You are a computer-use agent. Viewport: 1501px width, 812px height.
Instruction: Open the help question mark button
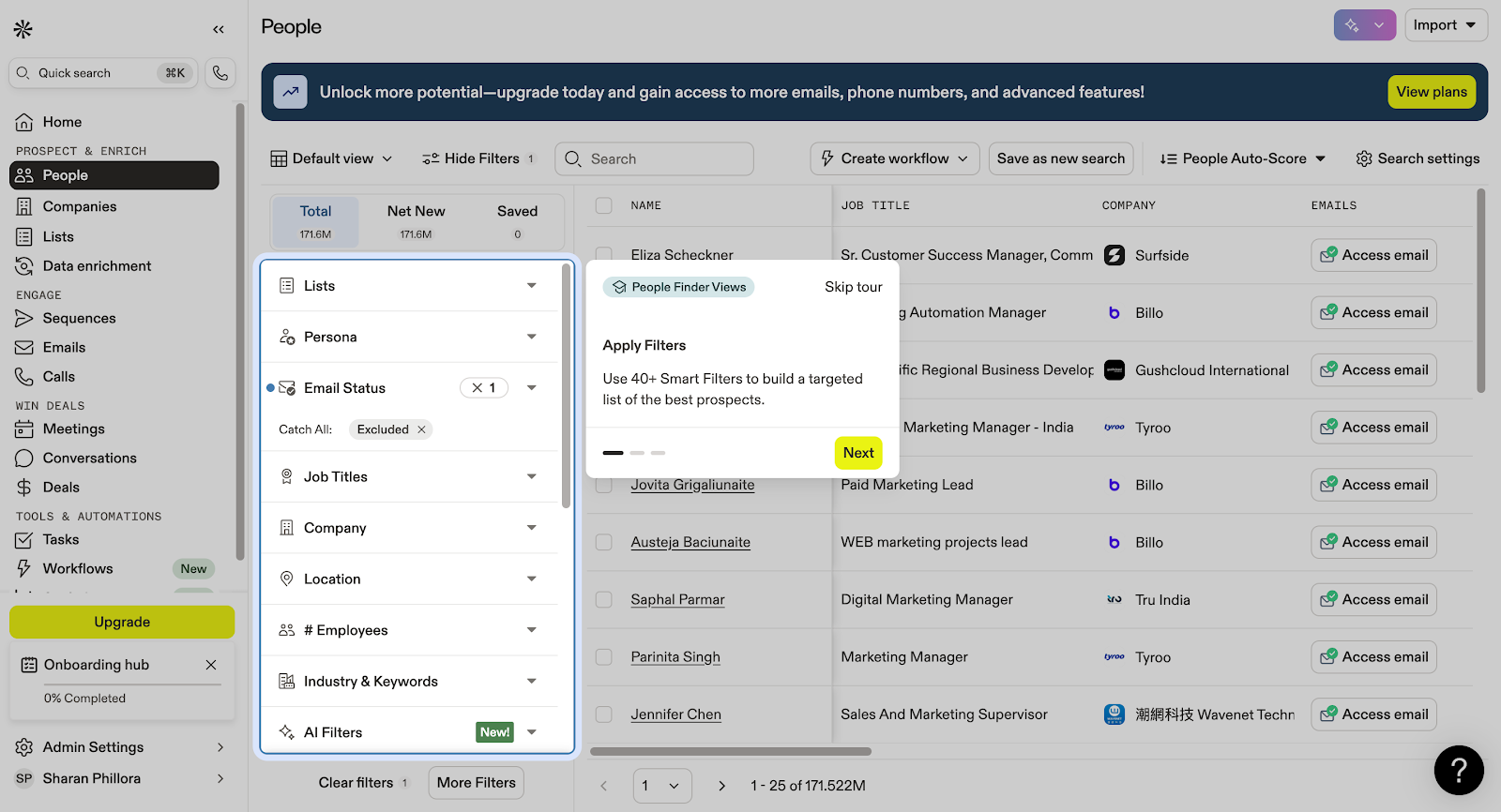[1459, 770]
